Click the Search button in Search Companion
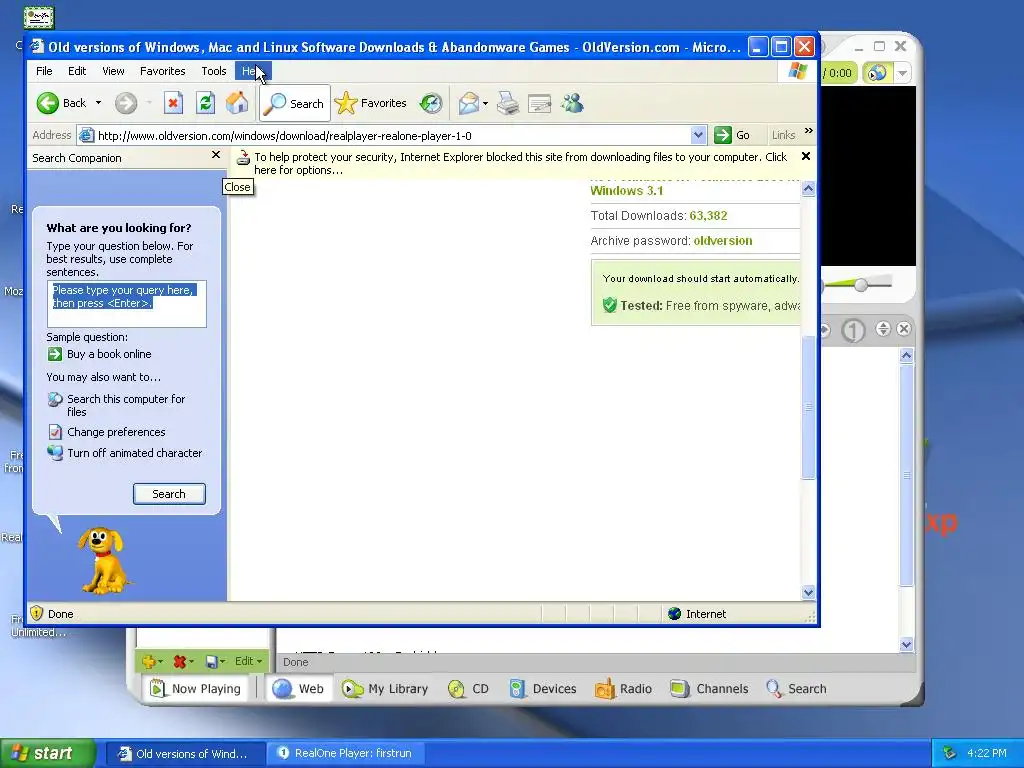Image resolution: width=1024 pixels, height=768 pixels. point(169,494)
